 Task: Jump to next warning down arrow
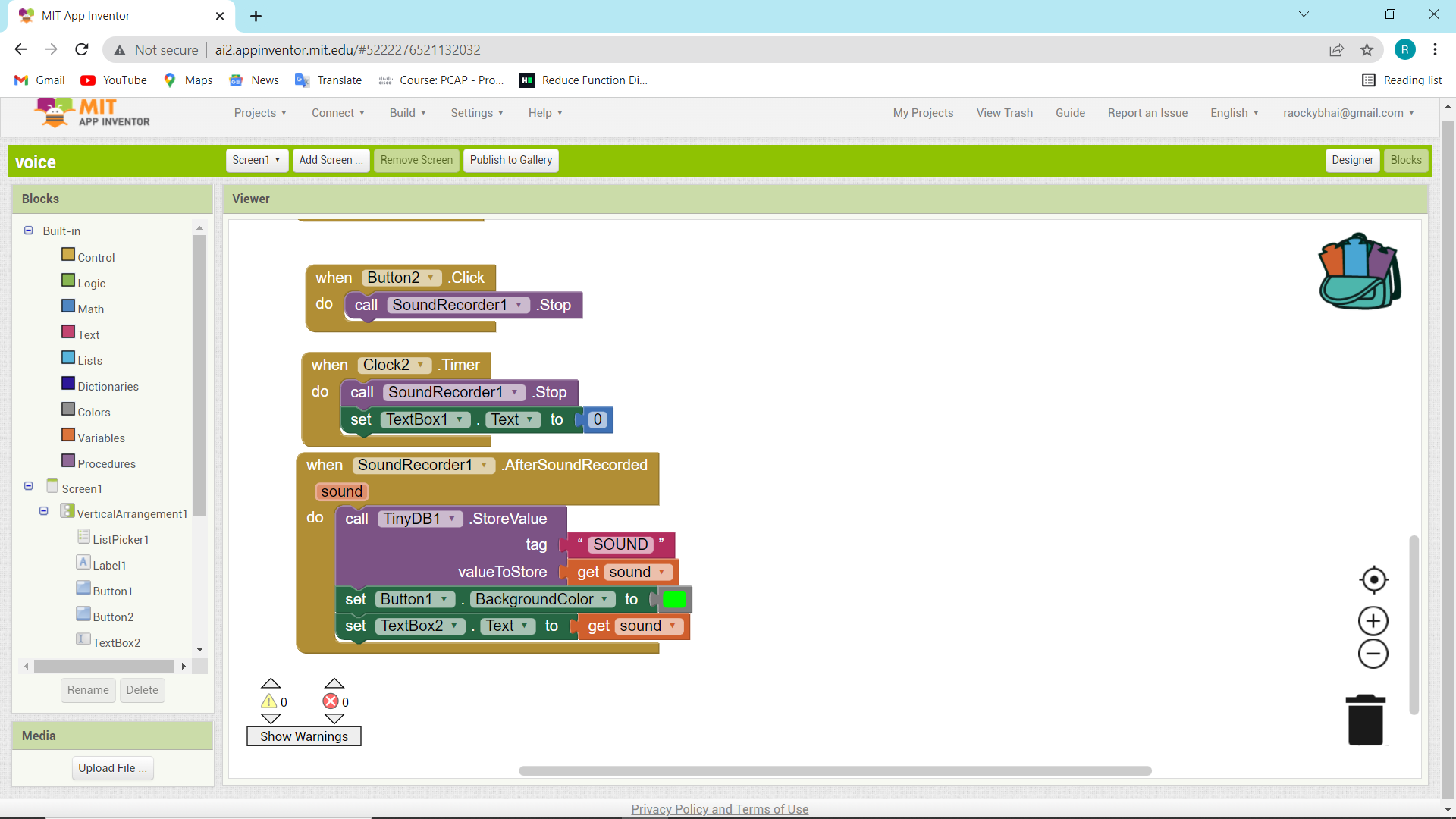click(x=271, y=718)
